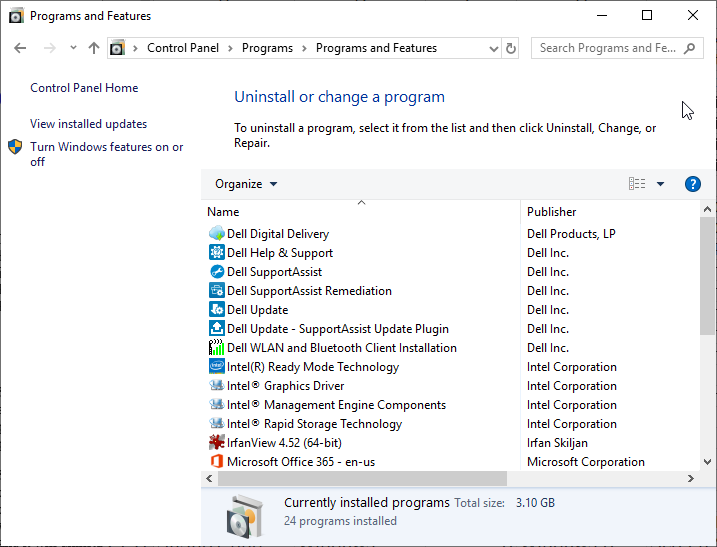
Task: Click the Dell WLAN and Bluetooth signal icon
Action: pyautogui.click(x=217, y=348)
